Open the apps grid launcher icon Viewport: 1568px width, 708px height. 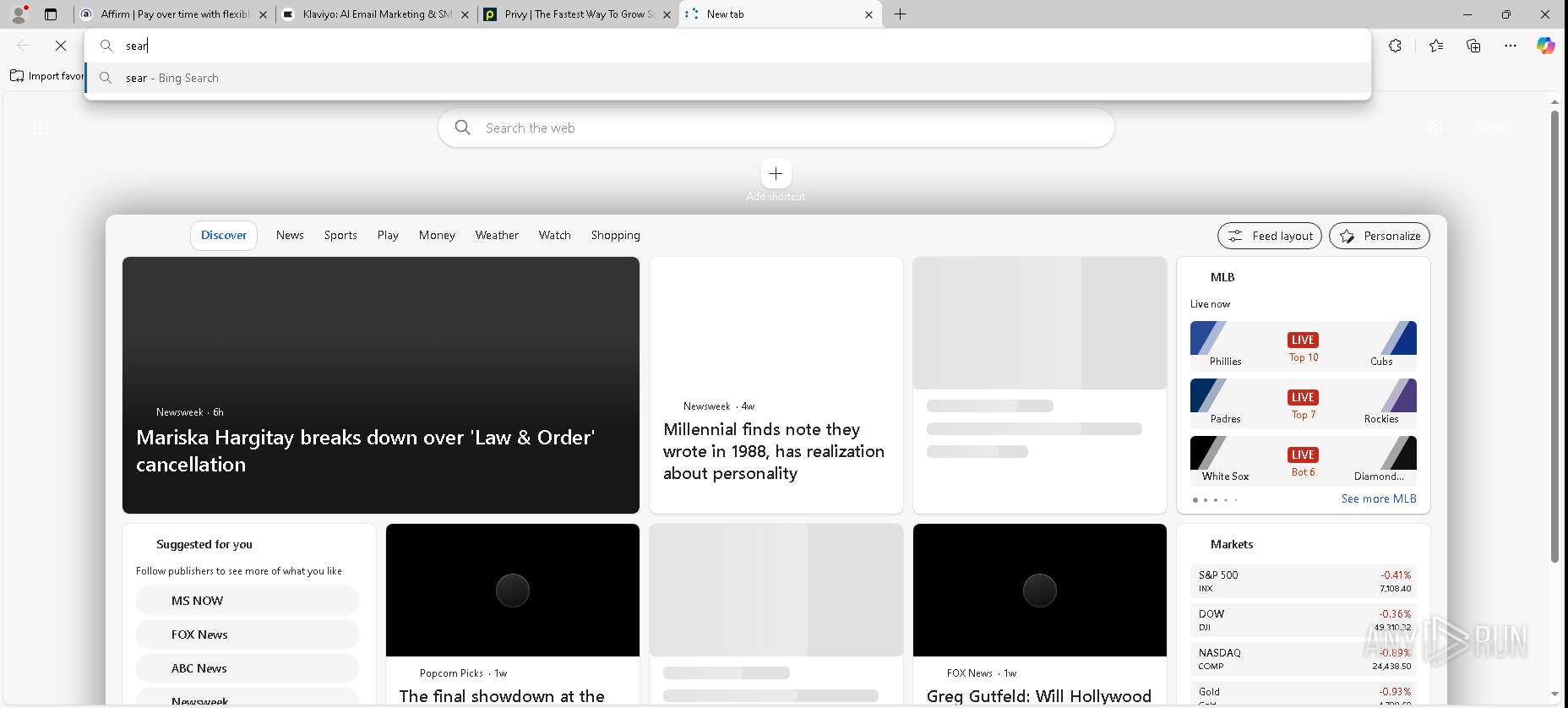pyautogui.click(x=41, y=128)
